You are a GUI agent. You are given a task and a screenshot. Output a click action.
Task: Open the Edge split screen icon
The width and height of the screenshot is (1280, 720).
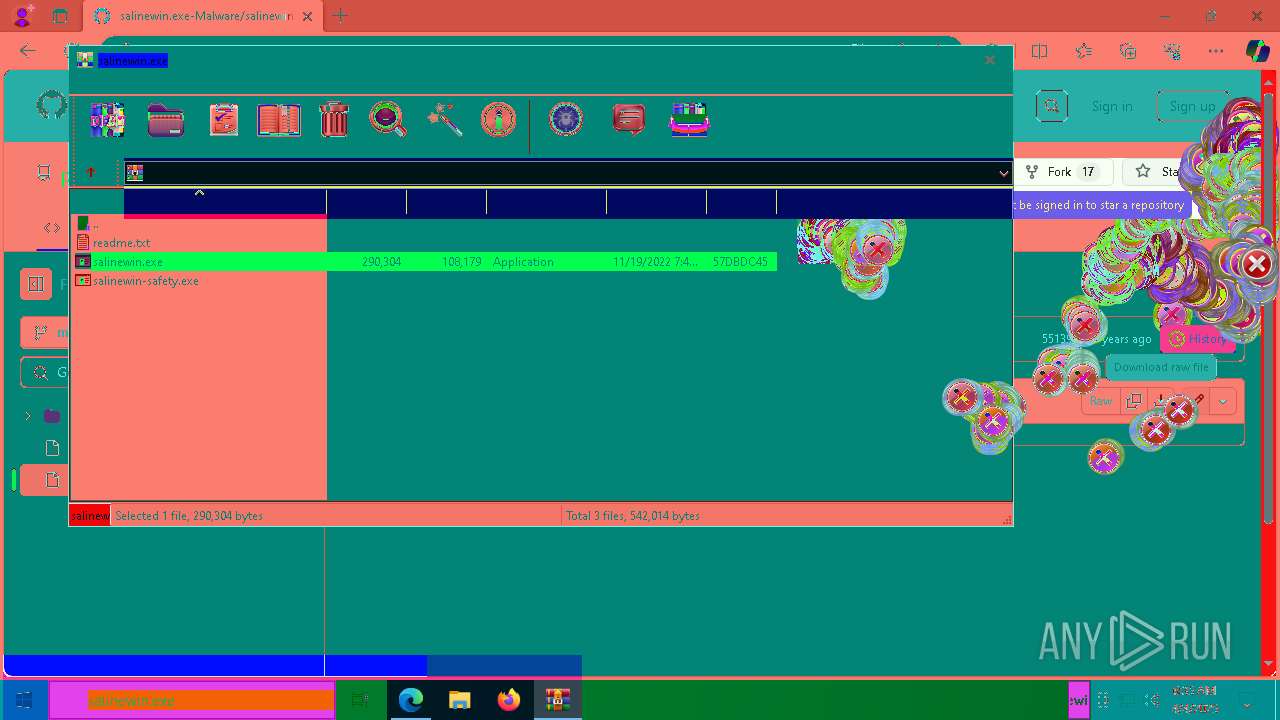[1040, 51]
